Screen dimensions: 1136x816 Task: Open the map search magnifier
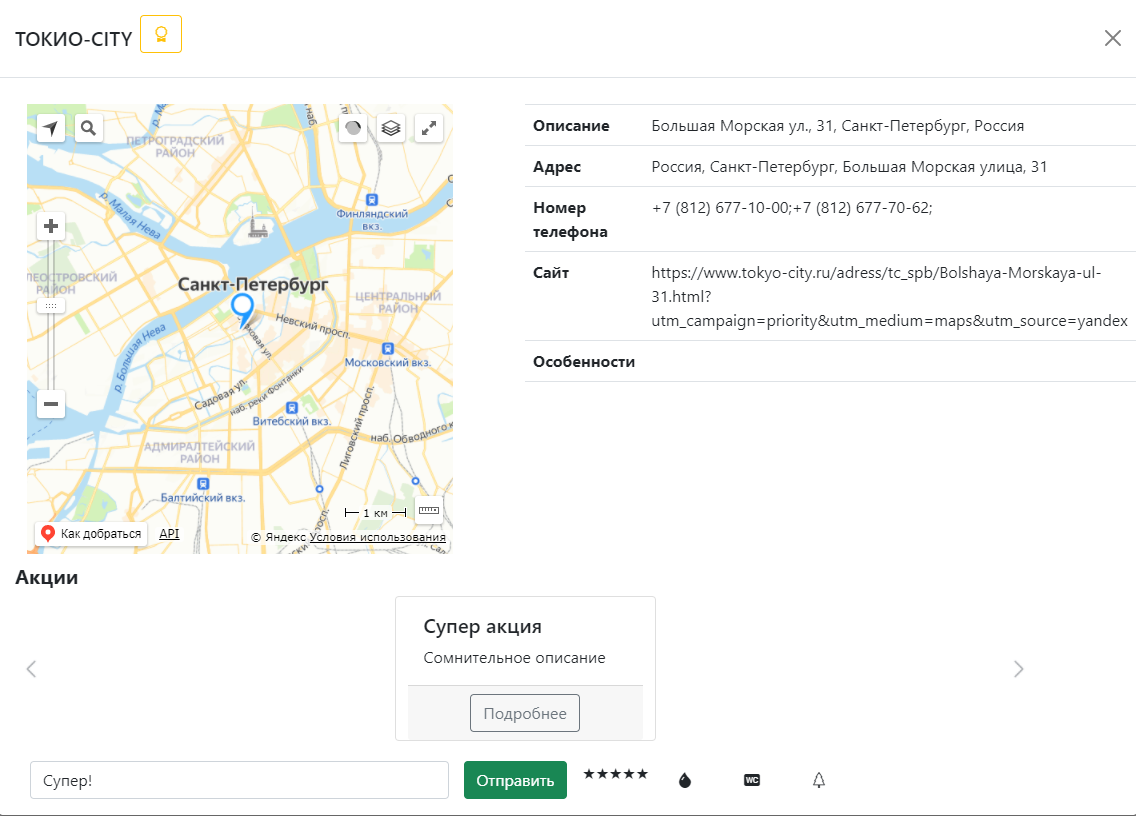pyautogui.click(x=88, y=128)
